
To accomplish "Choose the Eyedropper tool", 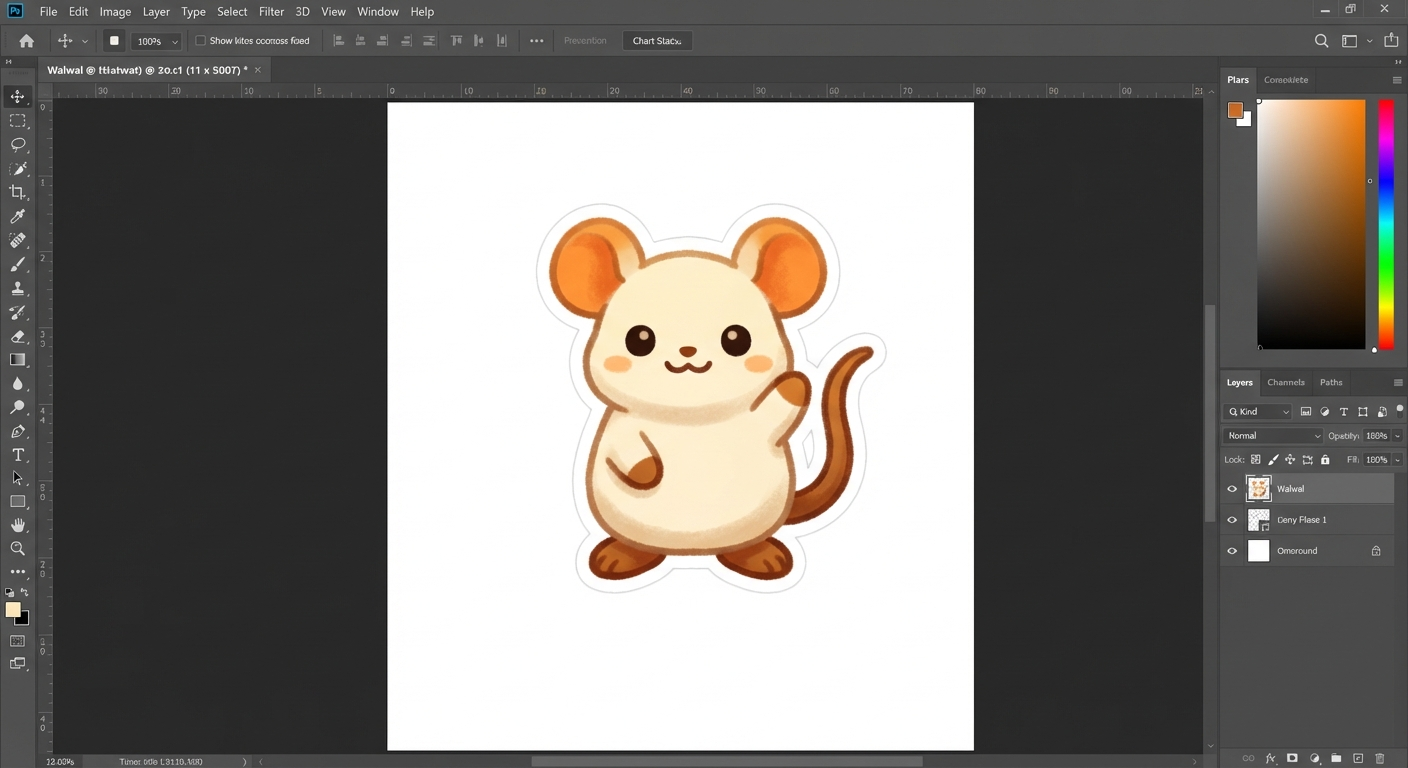I will (18, 216).
